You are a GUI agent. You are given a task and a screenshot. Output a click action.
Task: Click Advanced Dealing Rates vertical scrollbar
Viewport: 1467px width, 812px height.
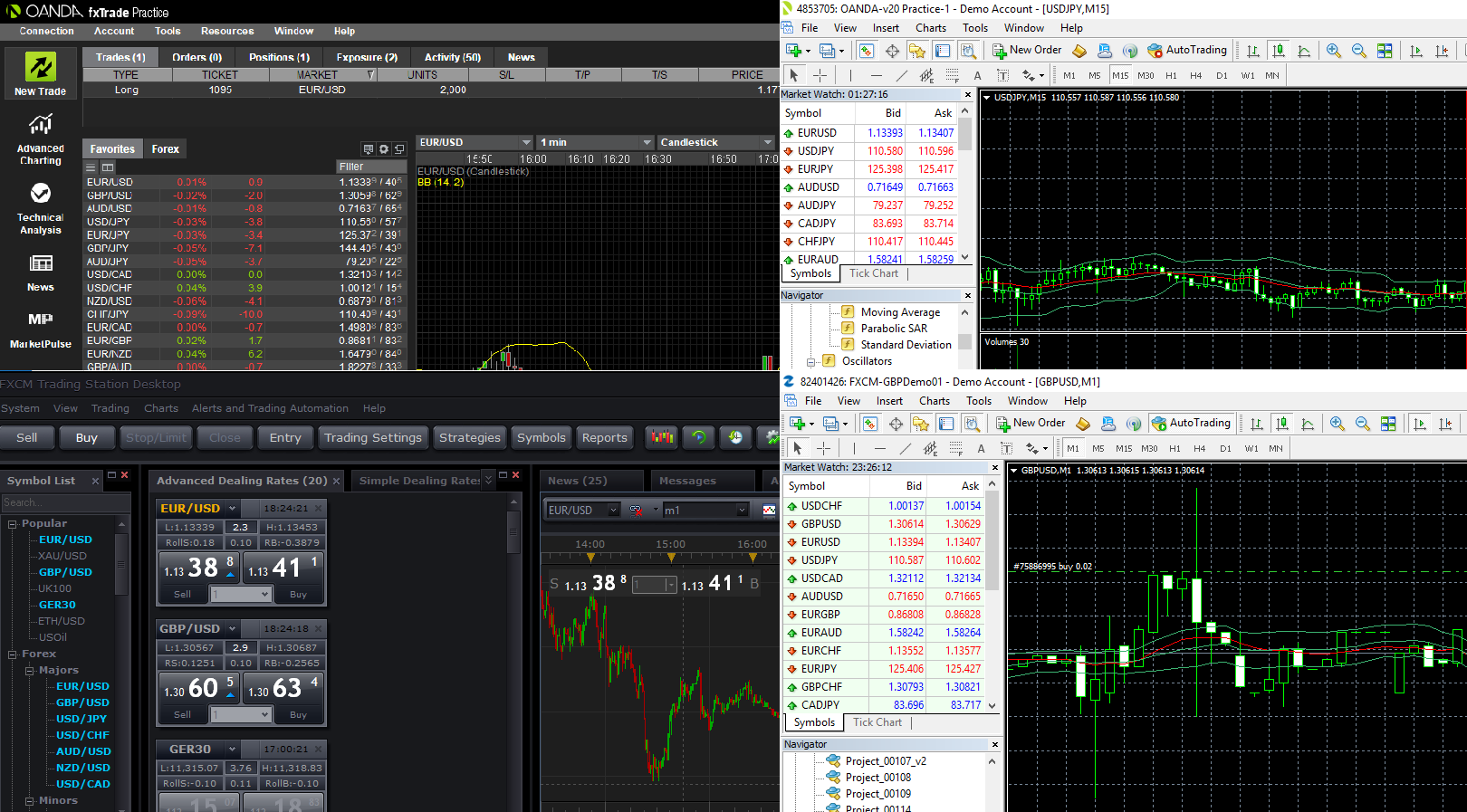[x=513, y=532]
